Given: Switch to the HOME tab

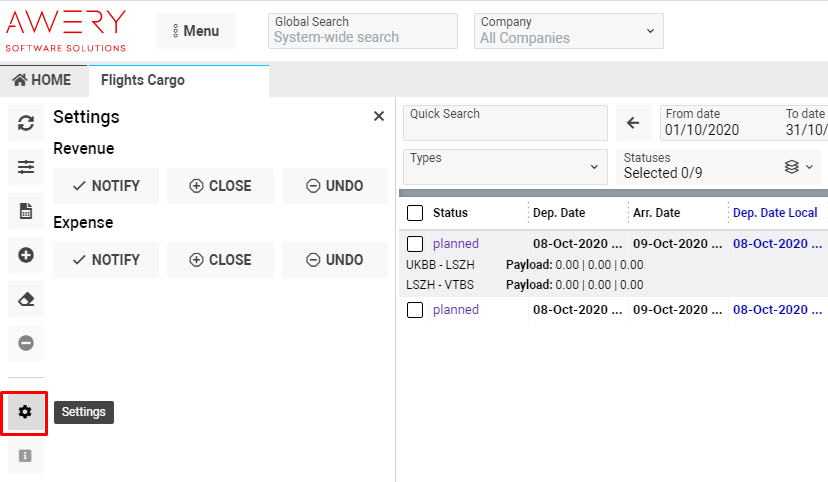Looking at the screenshot, I should [x=42, y=80].
